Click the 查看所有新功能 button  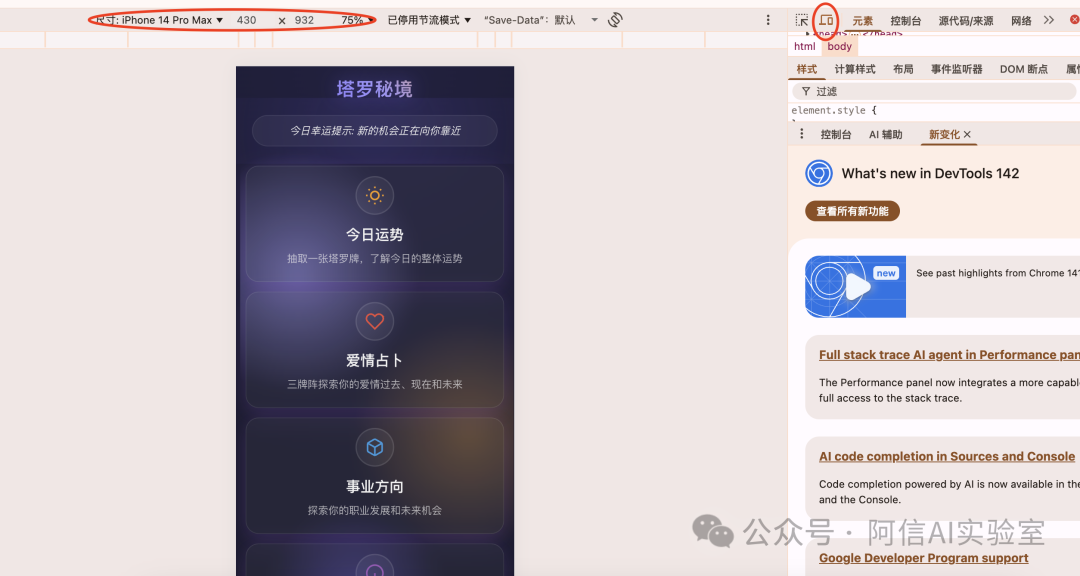852,211
